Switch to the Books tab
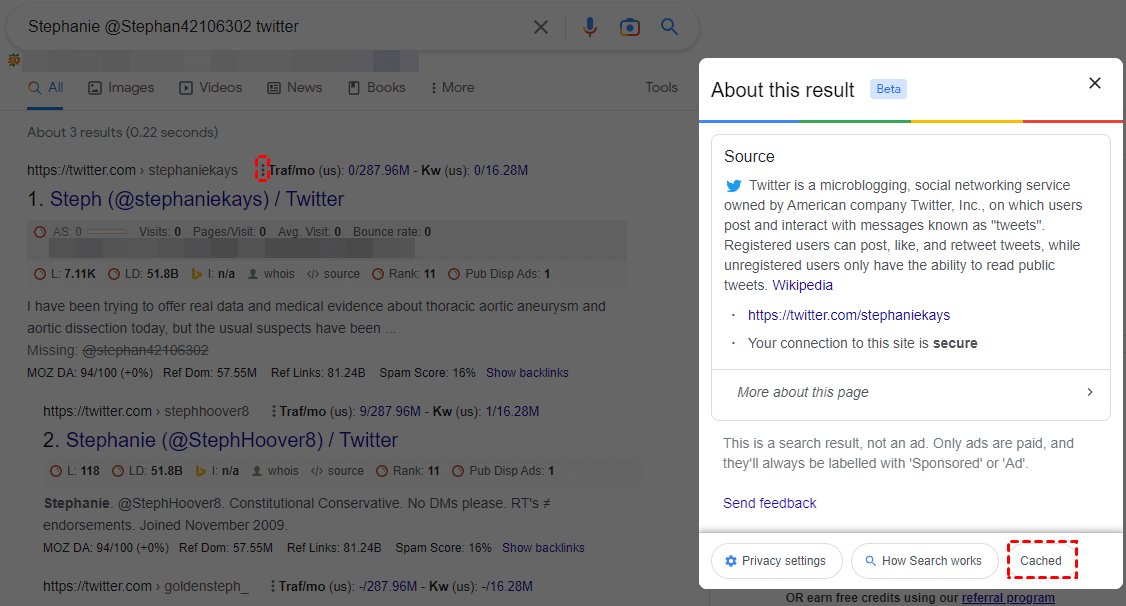The width and height of the screenshot is (1126, 606). click(377, 88)
